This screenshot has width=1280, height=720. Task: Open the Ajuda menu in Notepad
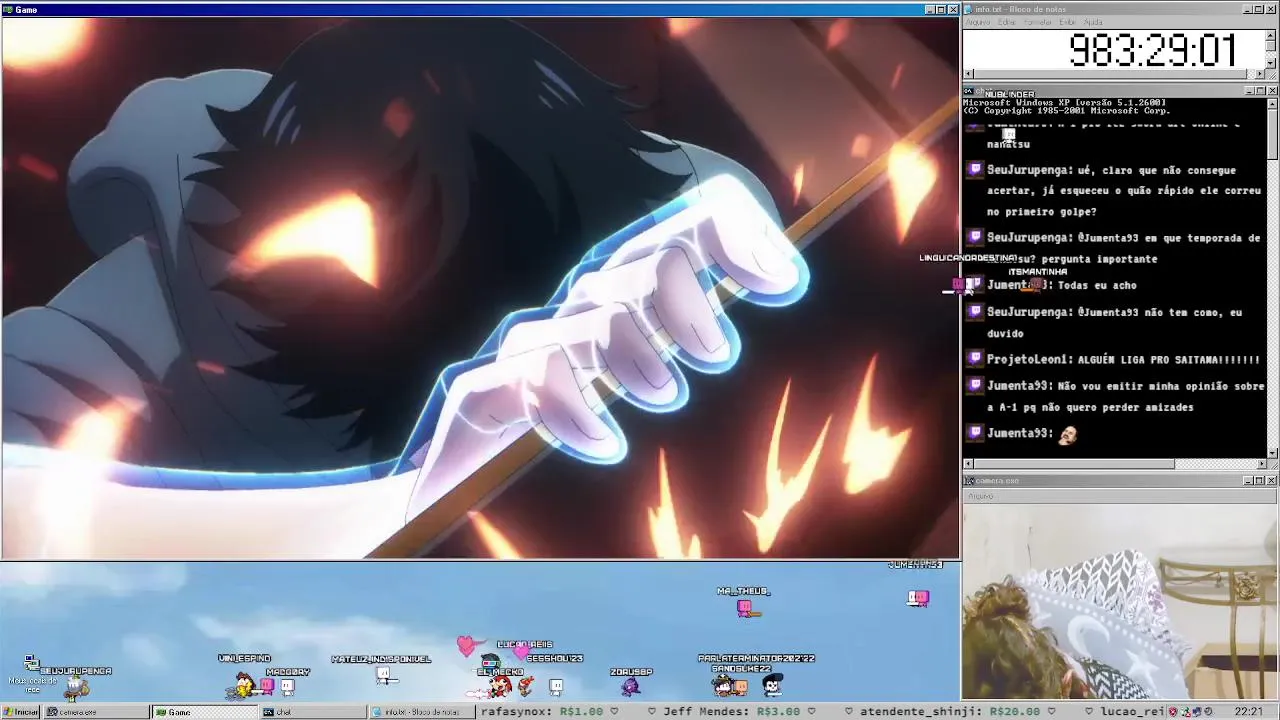point(1093,22)
